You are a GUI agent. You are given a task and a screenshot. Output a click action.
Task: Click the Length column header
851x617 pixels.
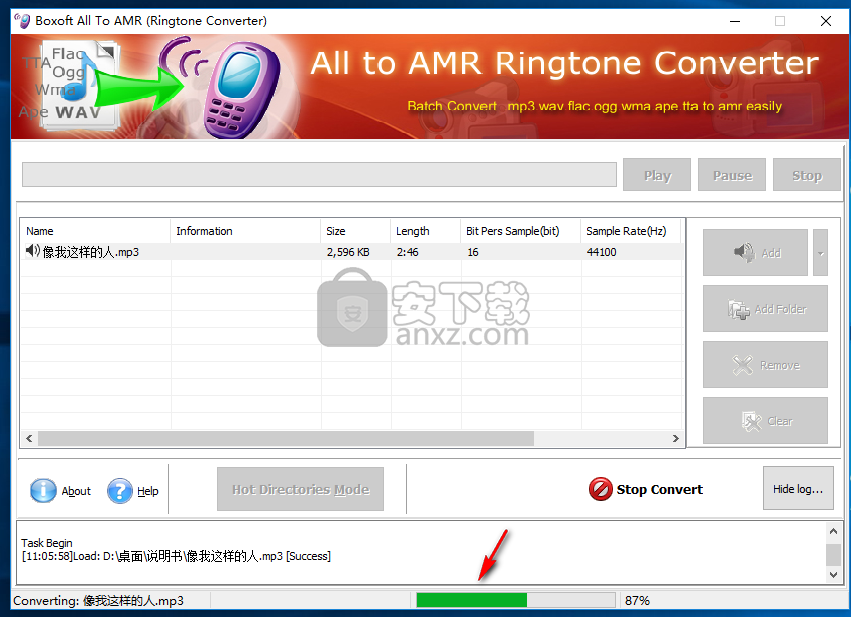point(426,231)
